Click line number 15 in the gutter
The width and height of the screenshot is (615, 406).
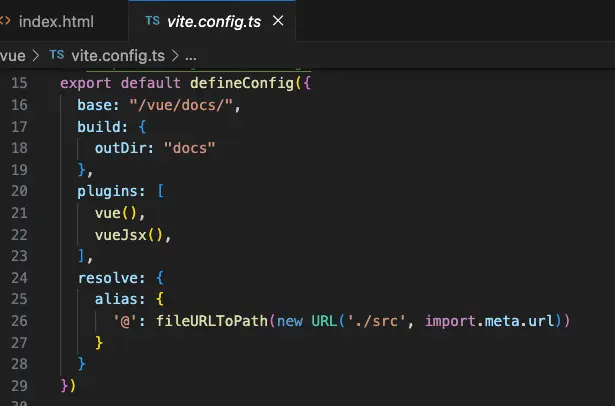click(20, 82)
